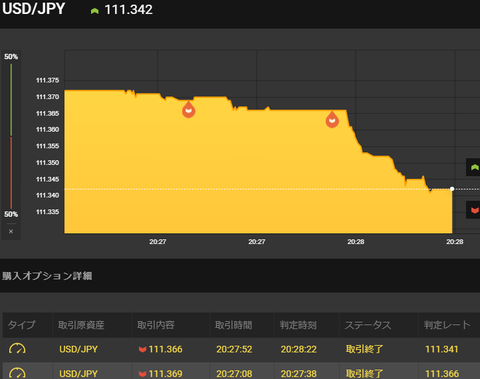480x379 pixels.
Task: Click the red portion of sentiment bar
Action: [11, 173]
